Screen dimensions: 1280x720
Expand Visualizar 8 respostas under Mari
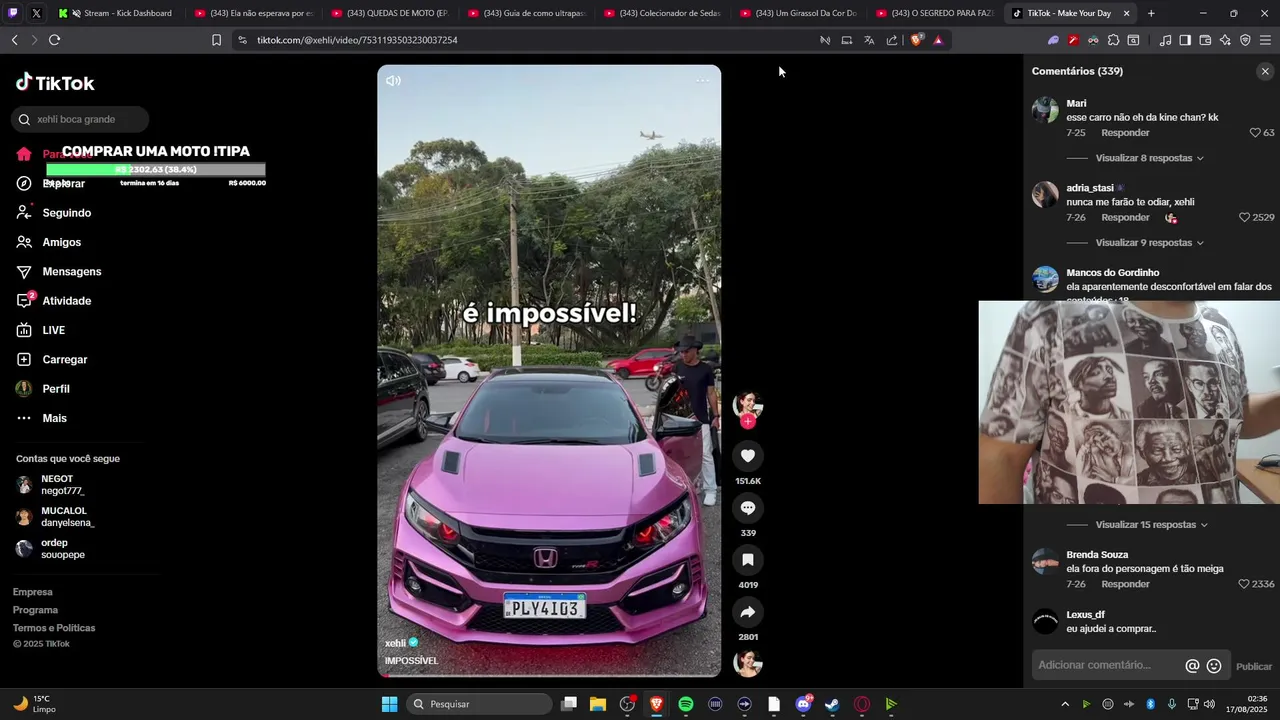[1149, 158]
